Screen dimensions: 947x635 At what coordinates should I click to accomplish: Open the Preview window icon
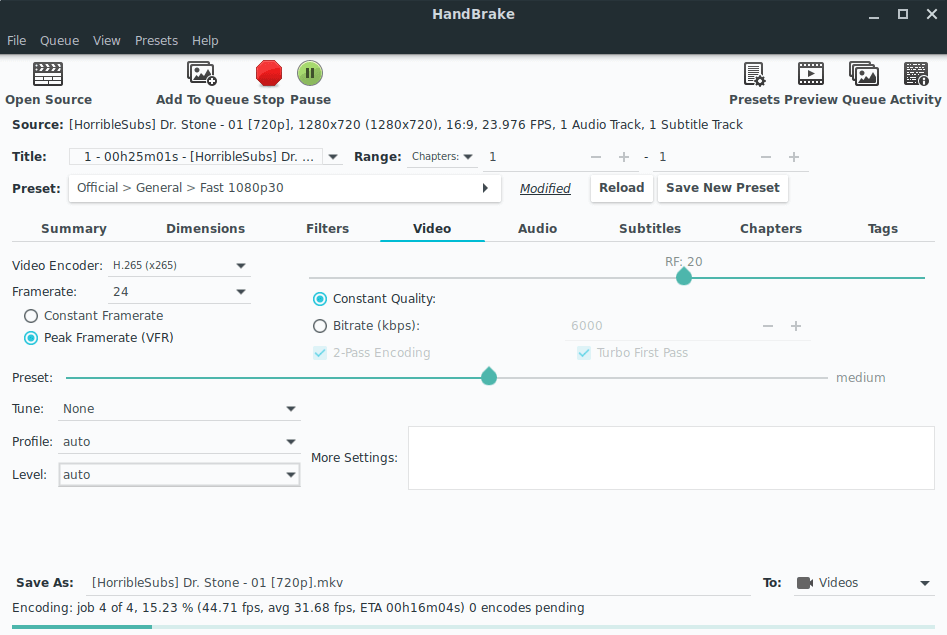(811, 74)
